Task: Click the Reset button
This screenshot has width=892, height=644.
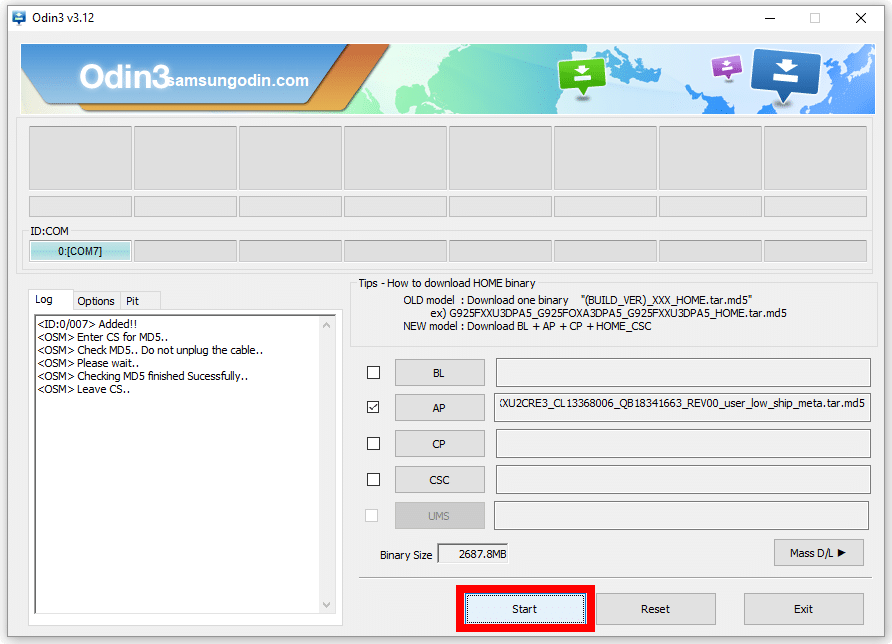Action: click(655, 609)
